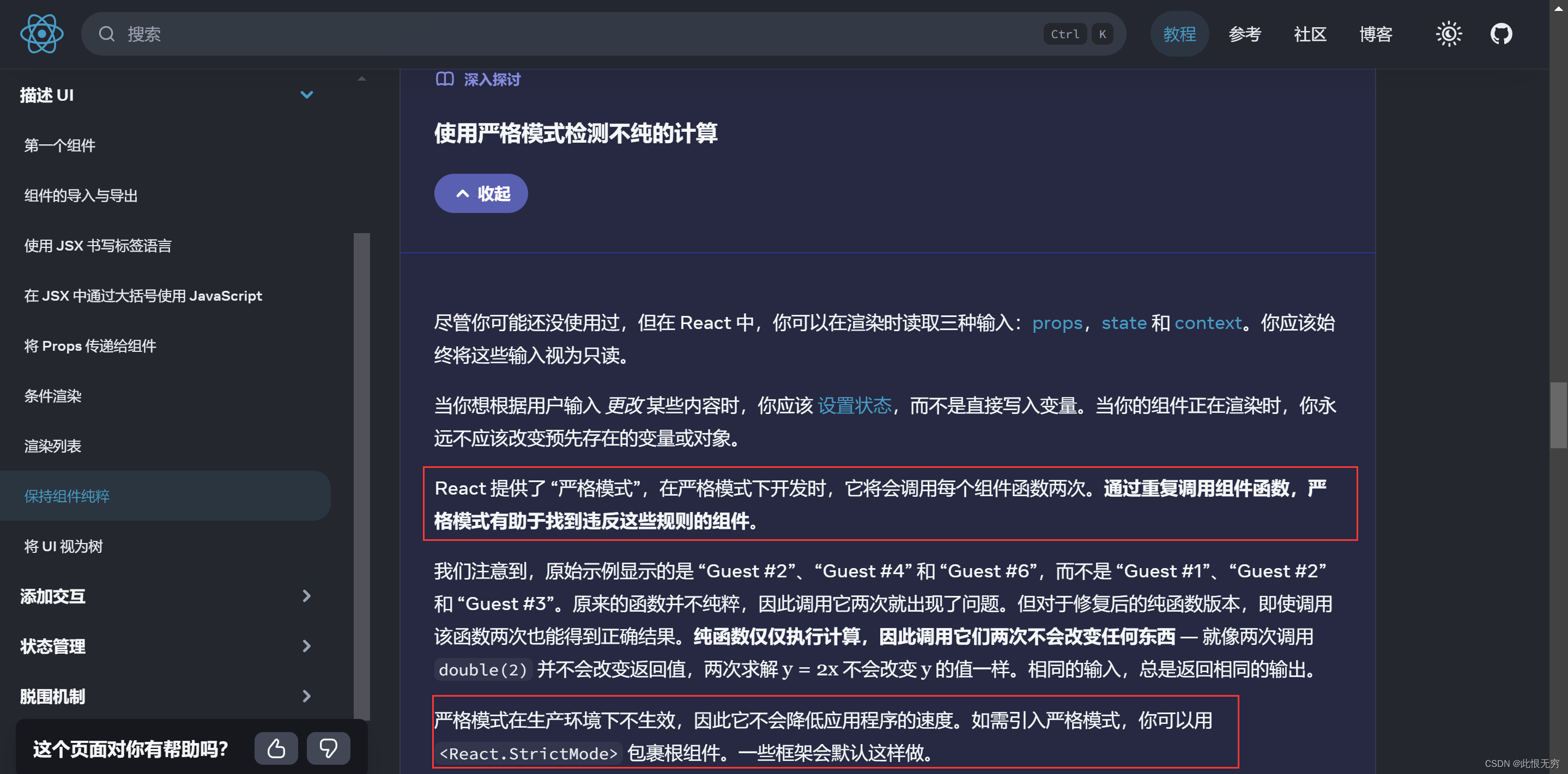Toggle the light/dark theme sun icon
Screen dimensions: 1568x774
click(x=1449, y=34)
